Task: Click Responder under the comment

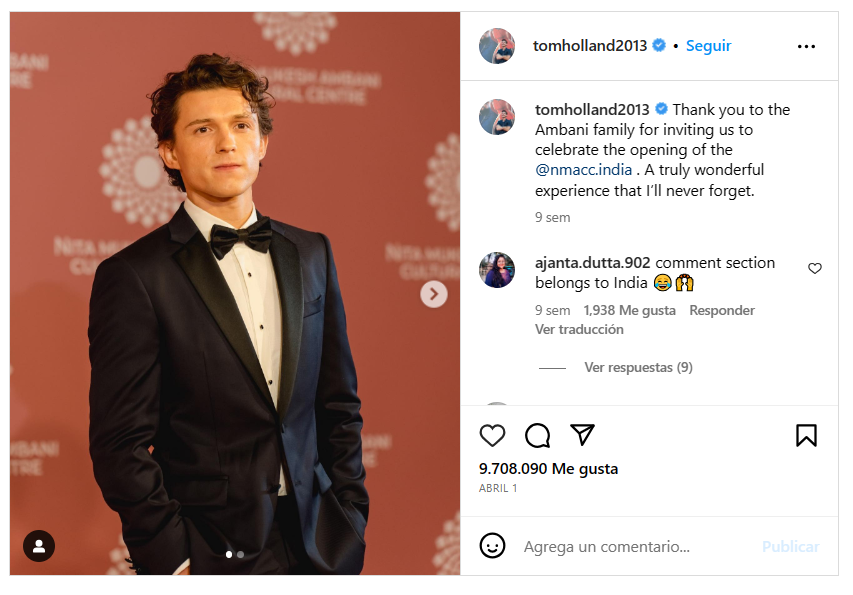Action: tap(722, 311)
